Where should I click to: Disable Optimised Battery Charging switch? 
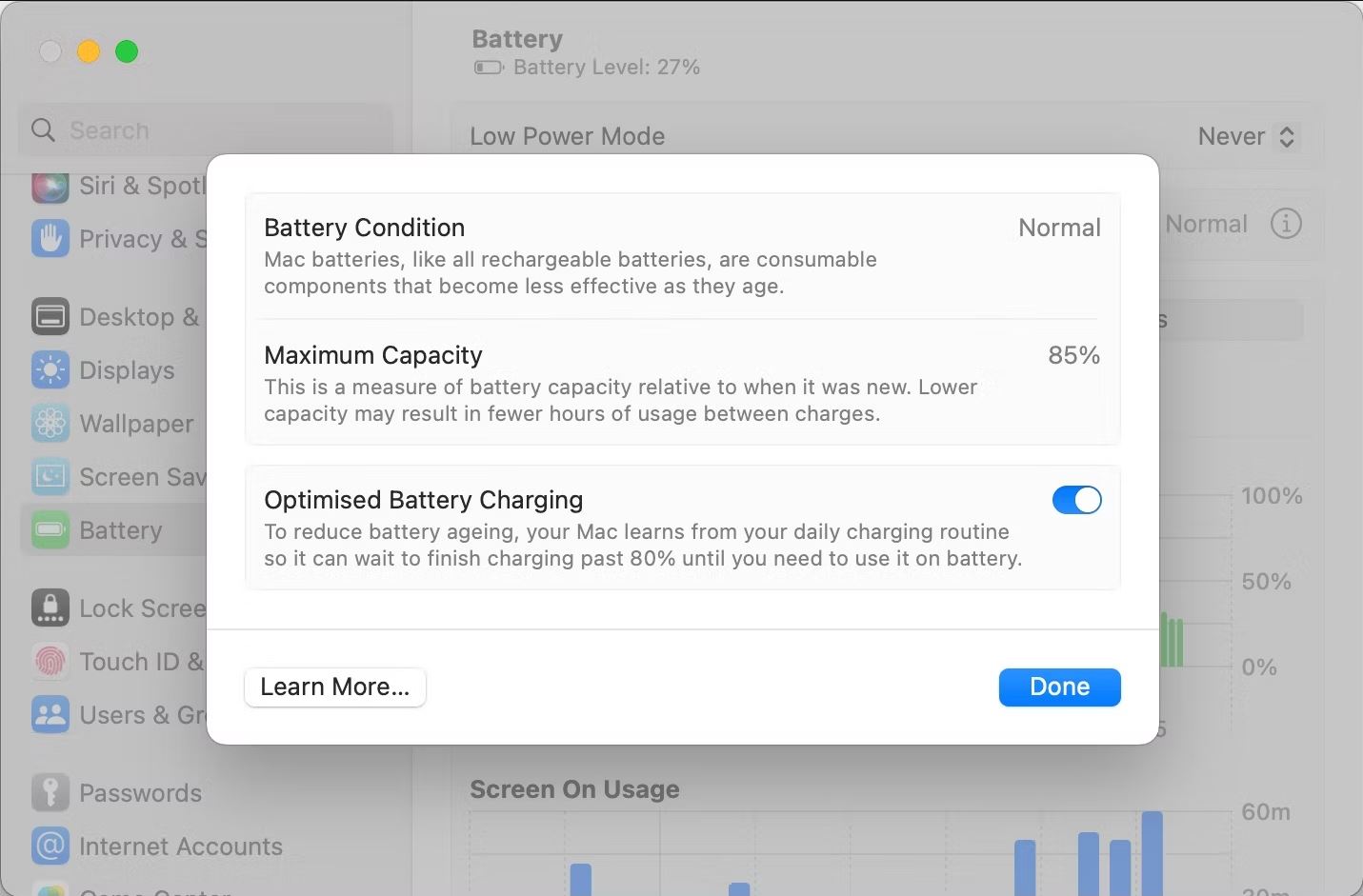tap(1076, 500)
